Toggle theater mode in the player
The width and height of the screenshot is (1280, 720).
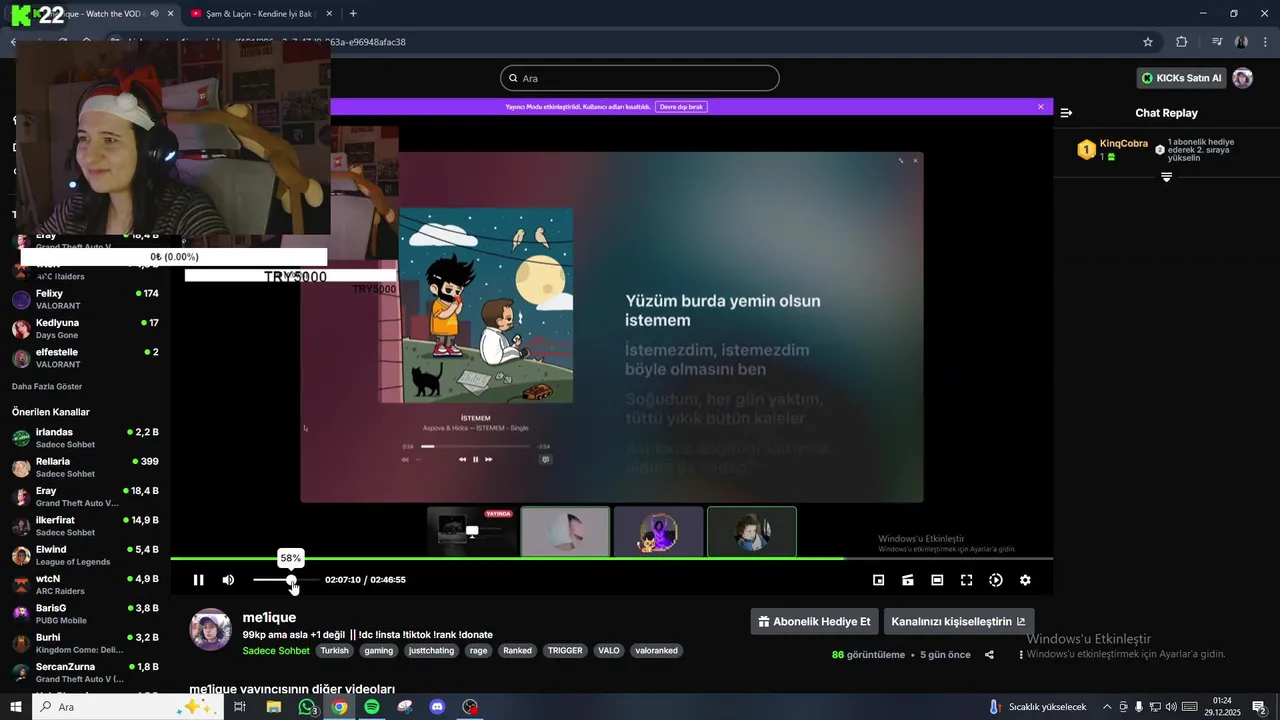937,580
